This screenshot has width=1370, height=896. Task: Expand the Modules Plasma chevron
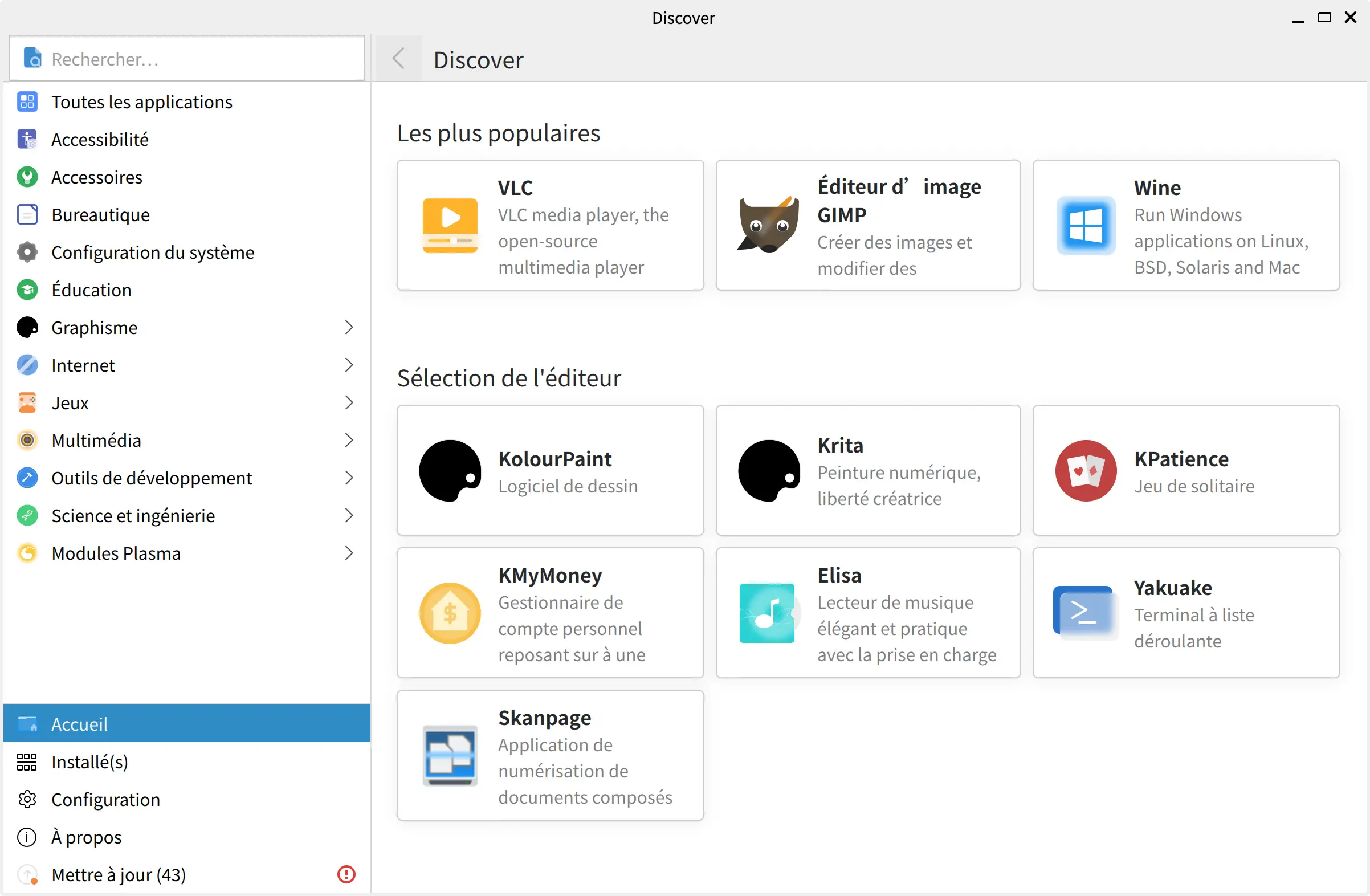[349, 553]
